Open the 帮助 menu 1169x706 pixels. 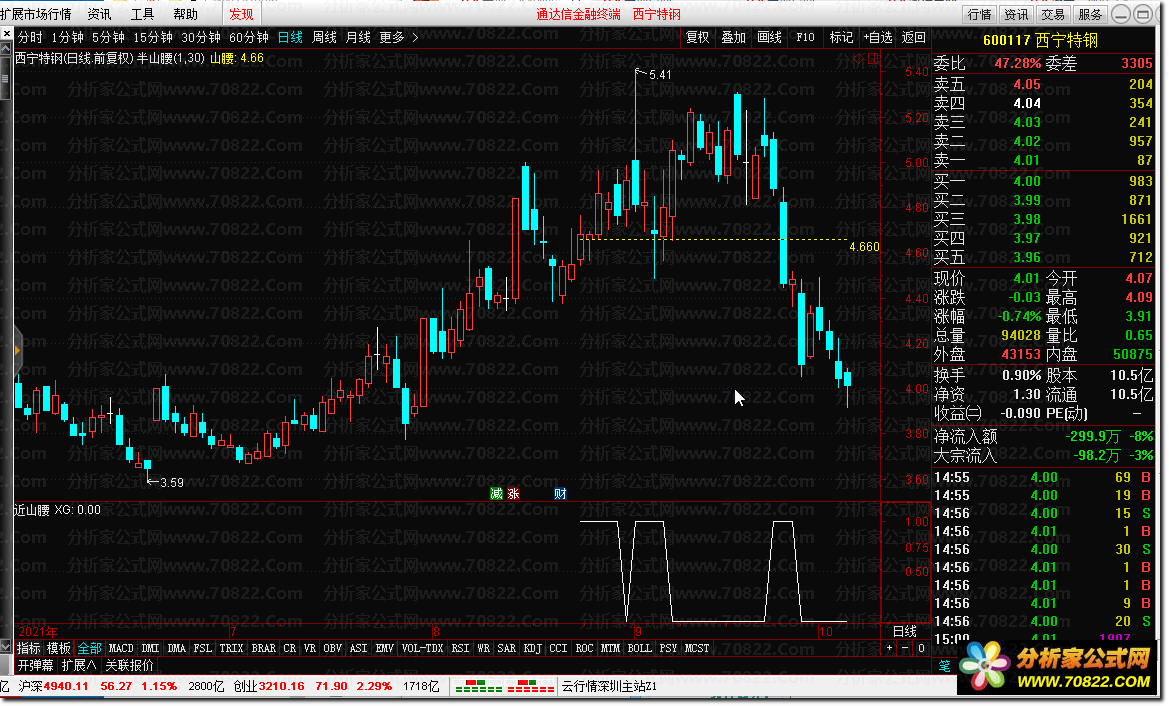click(x=186, y=14)
